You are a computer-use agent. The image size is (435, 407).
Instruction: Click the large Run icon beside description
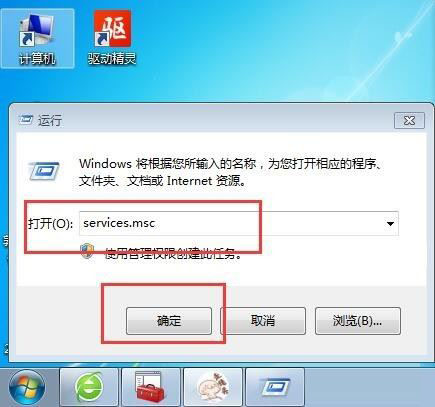44,171
